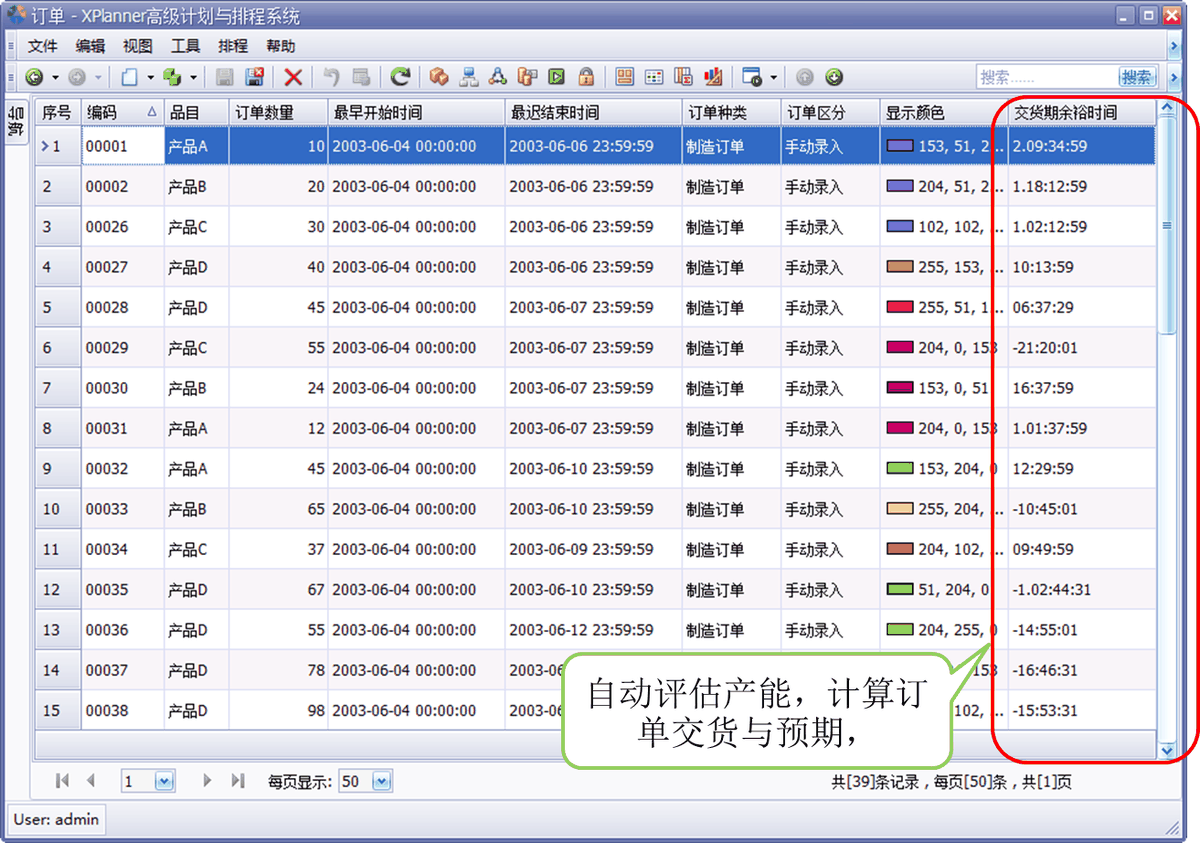Expand dropdown arrow beside the new document icon

tap(150, 77)
